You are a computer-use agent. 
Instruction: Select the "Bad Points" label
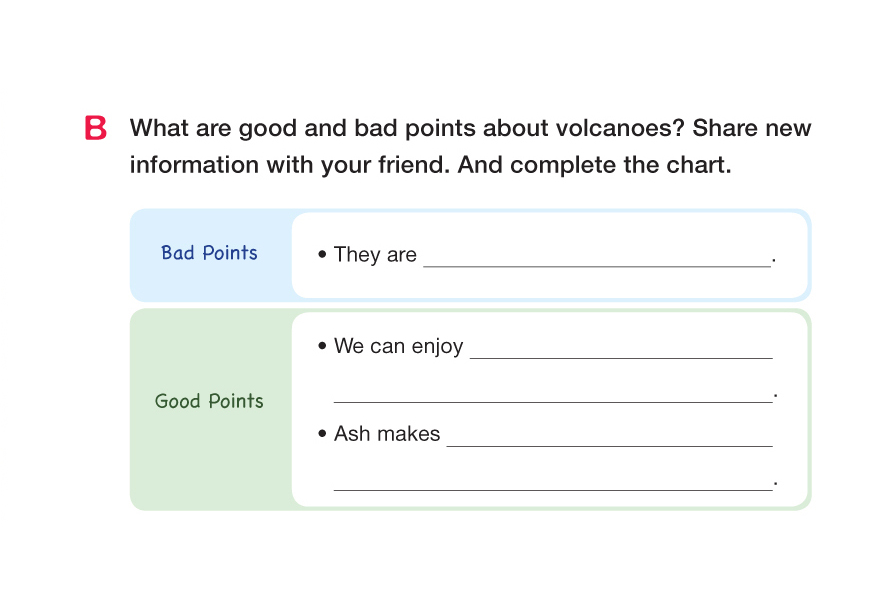[209, 253]
